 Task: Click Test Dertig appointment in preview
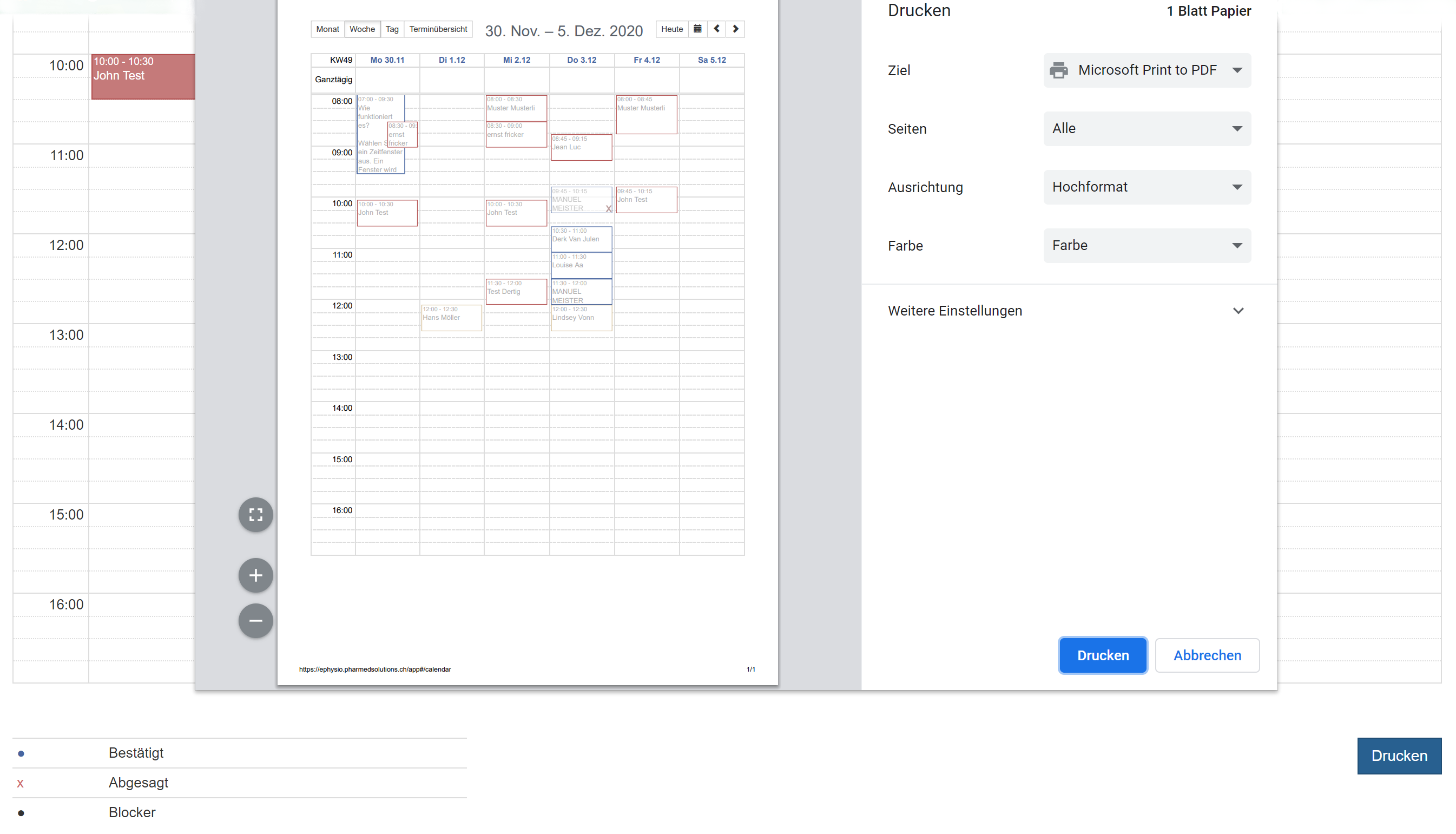coord(516,292)
